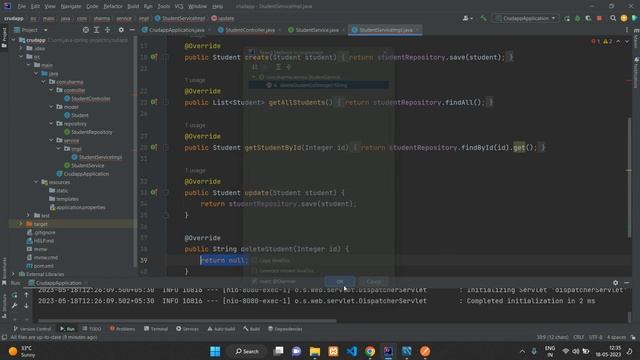Image resolution: width=640 pixels, height=360 pixels.
Task: Switch to StudentService.java editor tab
Action: click(316, 30)
